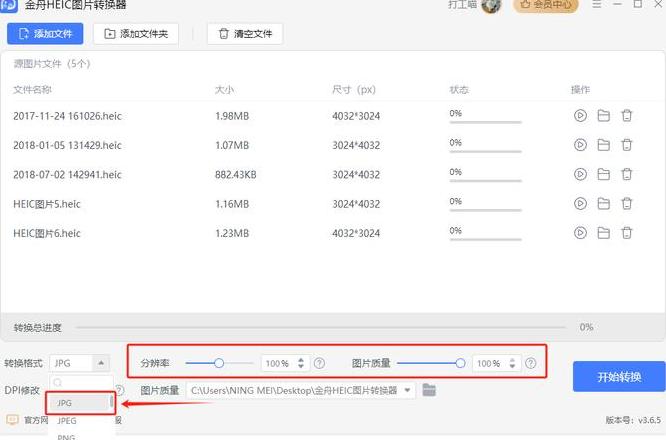Click the image quality help question-mark icon
The image size is (666, 440).
pyautogui.click(x=531, y=363)
